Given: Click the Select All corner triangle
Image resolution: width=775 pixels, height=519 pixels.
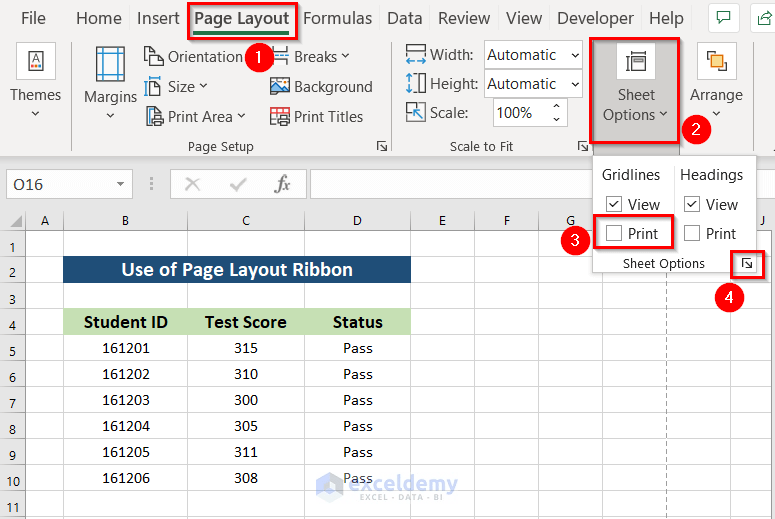Looking at the screenshot, I should click(x=16, y=220).
